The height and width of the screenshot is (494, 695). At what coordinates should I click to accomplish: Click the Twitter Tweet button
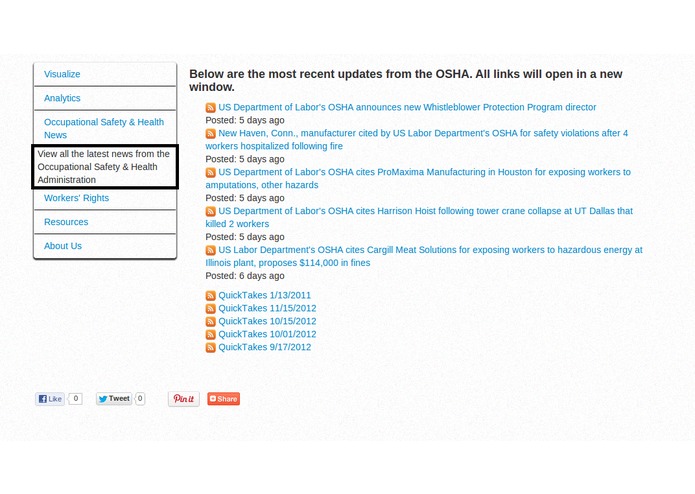[114, 399]
